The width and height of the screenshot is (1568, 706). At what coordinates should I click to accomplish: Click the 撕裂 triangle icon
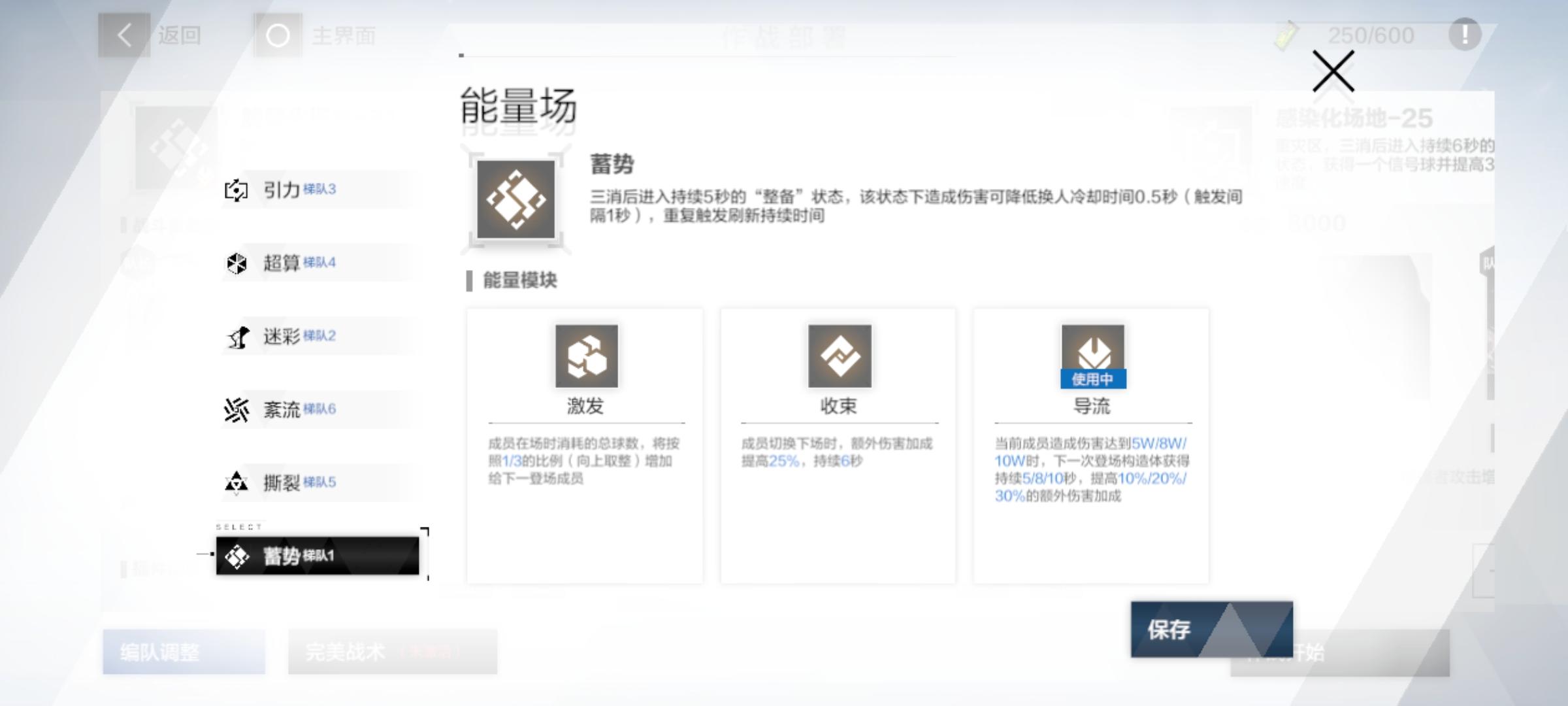(236, 483)
